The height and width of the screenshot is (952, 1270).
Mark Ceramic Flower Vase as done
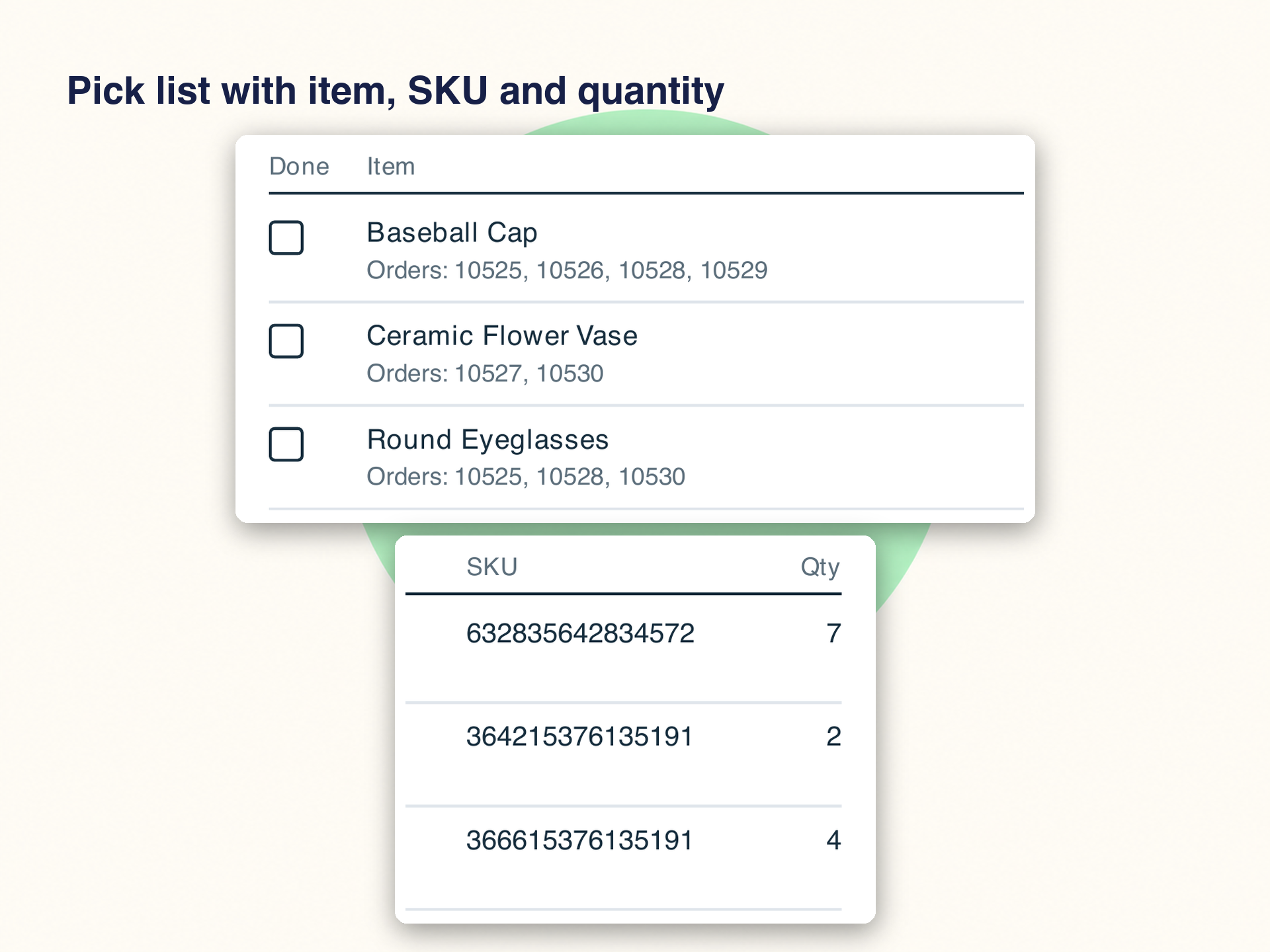point(286,341)
